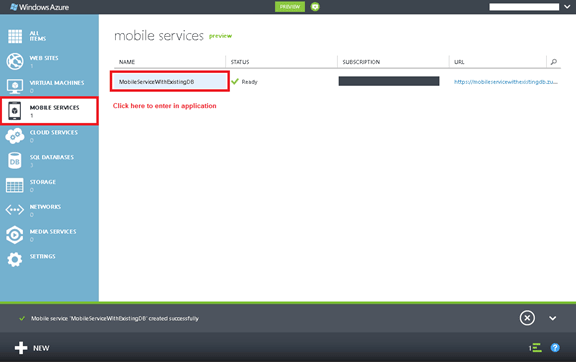Click the plus NEW button
576x362 pixels.
click(32, 348)
